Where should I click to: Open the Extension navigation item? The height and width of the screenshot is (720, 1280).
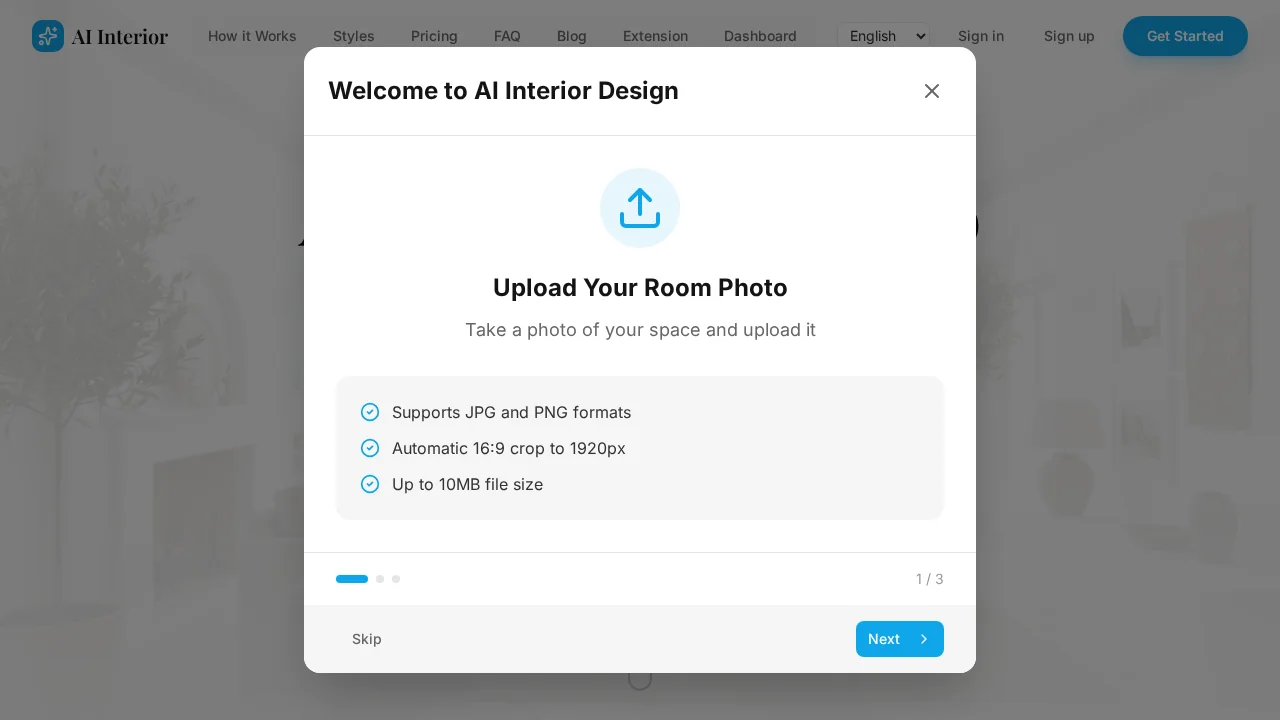(655, 36)
